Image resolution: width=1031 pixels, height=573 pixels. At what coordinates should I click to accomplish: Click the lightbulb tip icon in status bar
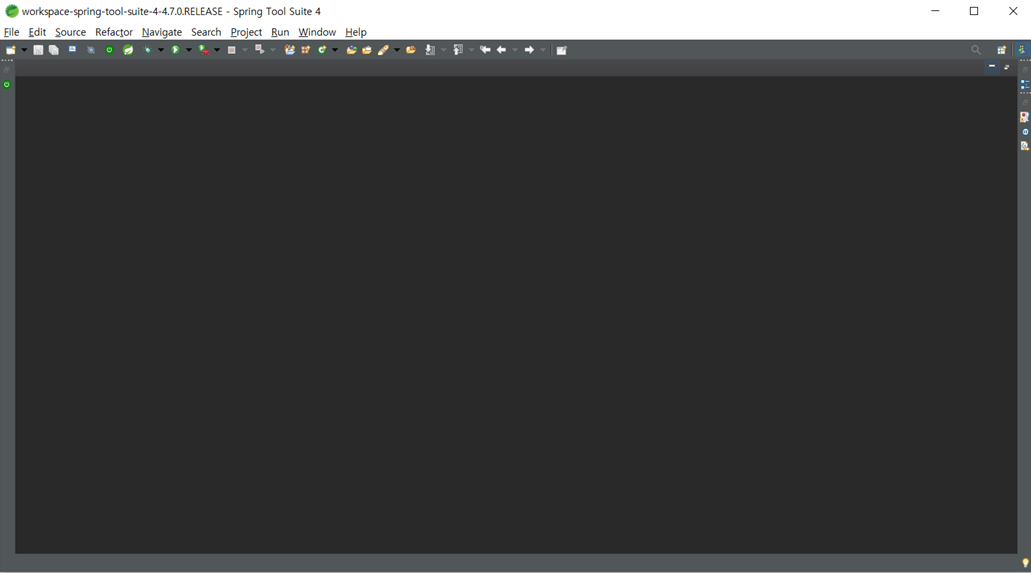click(x=1025, y=562)
